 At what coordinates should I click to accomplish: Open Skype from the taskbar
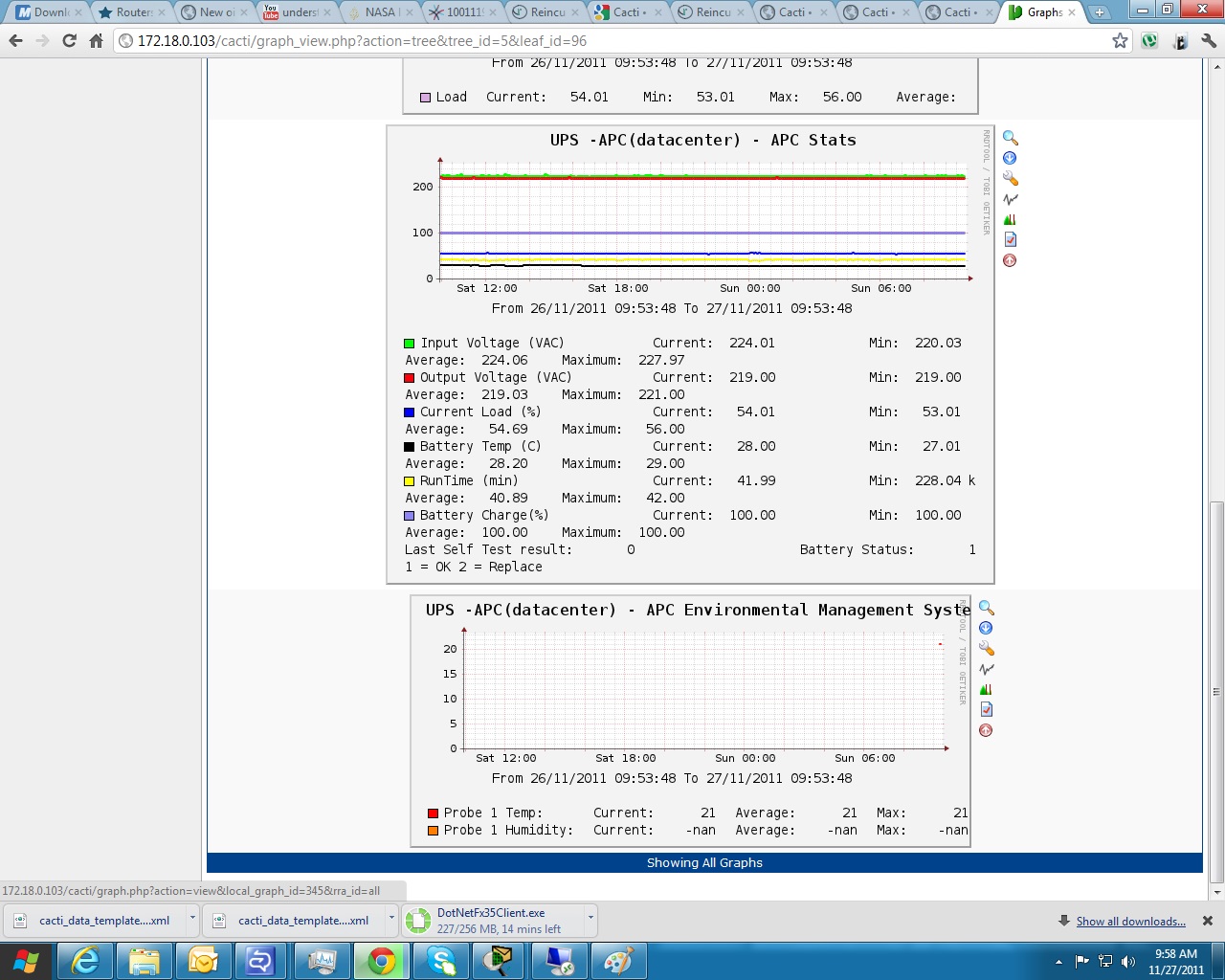[441, 961]
